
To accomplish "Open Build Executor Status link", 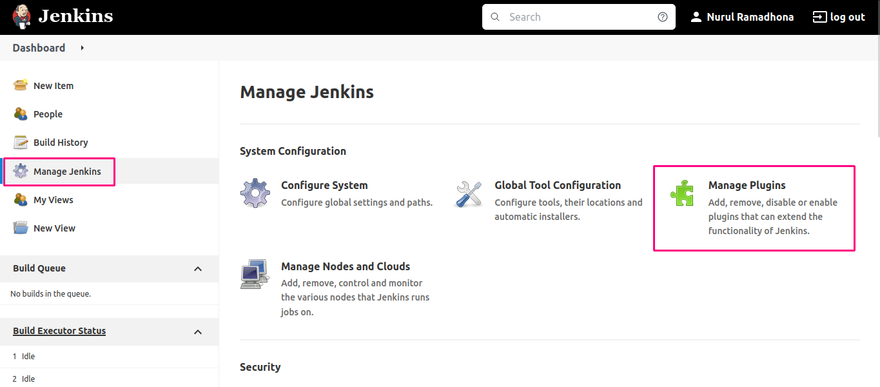I will [59, 331].
